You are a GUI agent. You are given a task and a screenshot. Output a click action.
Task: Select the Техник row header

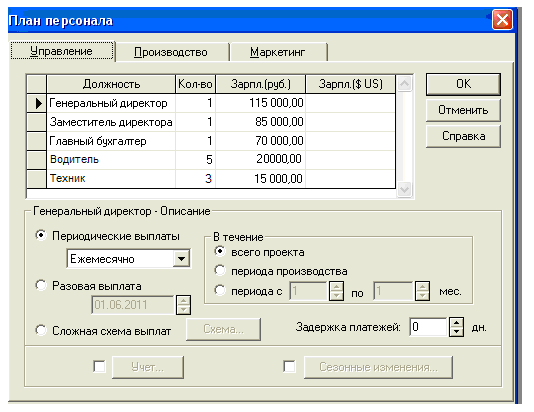[37, 178]
